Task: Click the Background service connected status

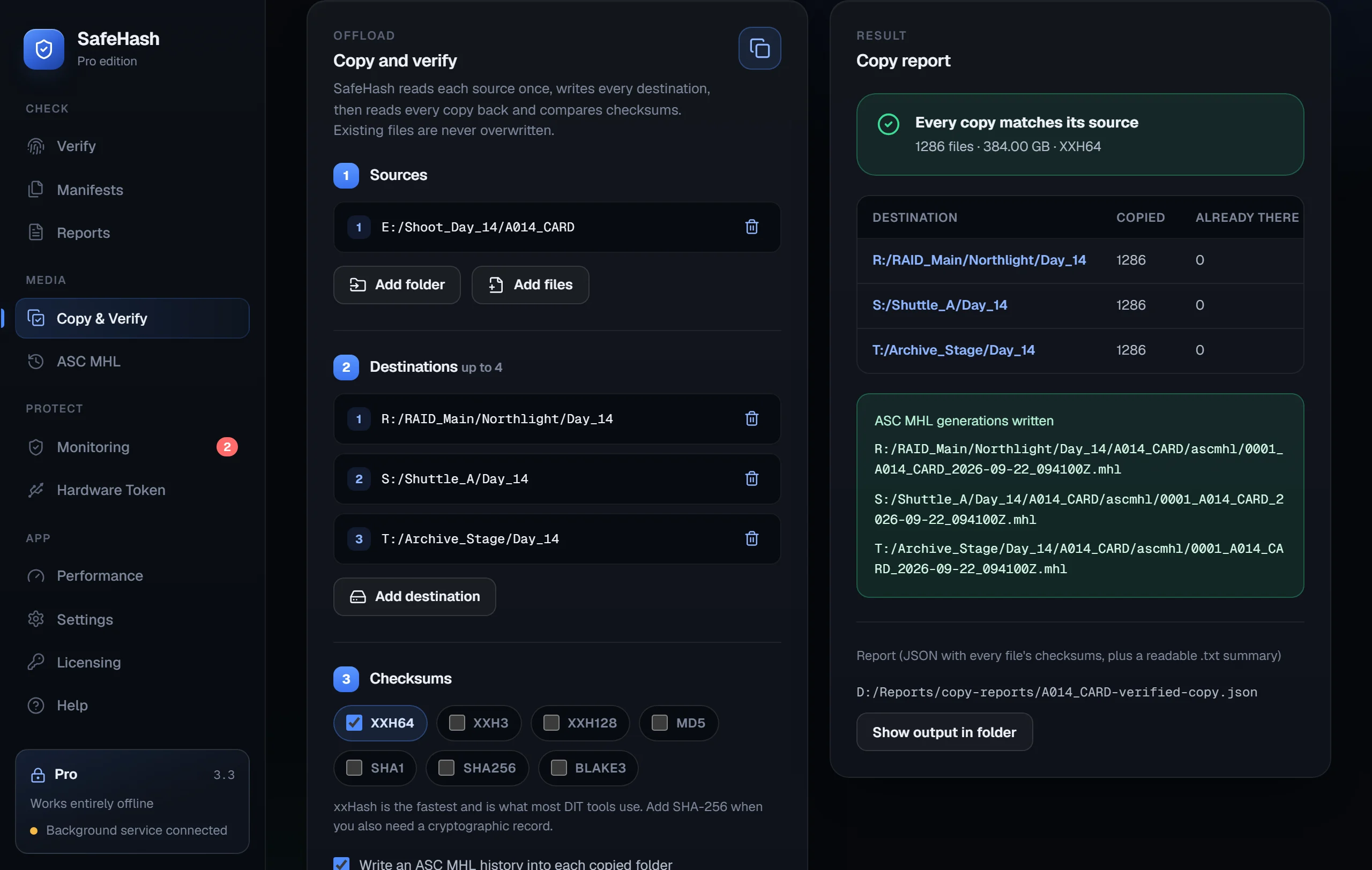Action: pyautogui.click(x=129, y=830)
